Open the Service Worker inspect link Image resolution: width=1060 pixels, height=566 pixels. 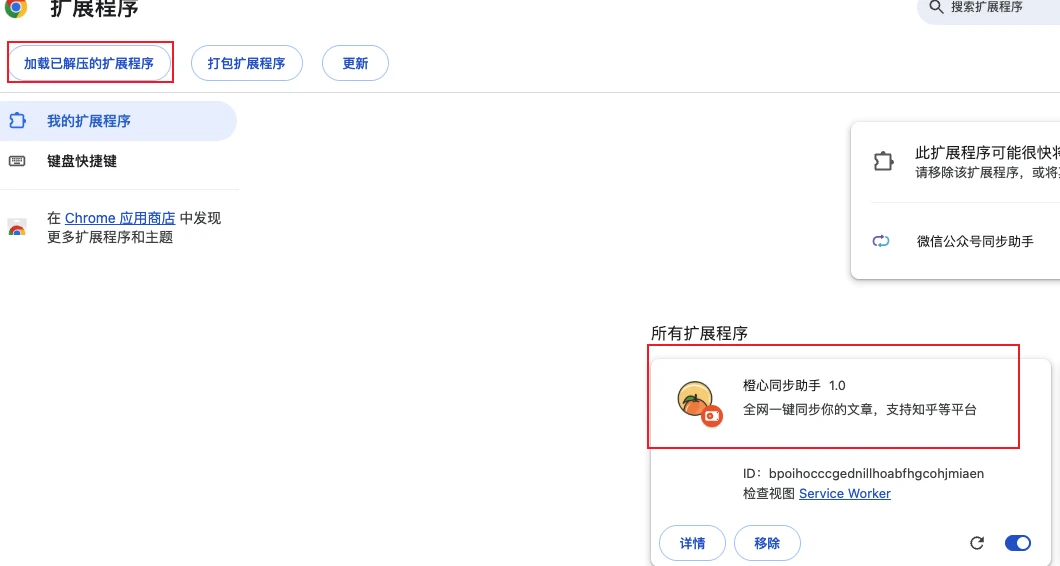point(844,493)
